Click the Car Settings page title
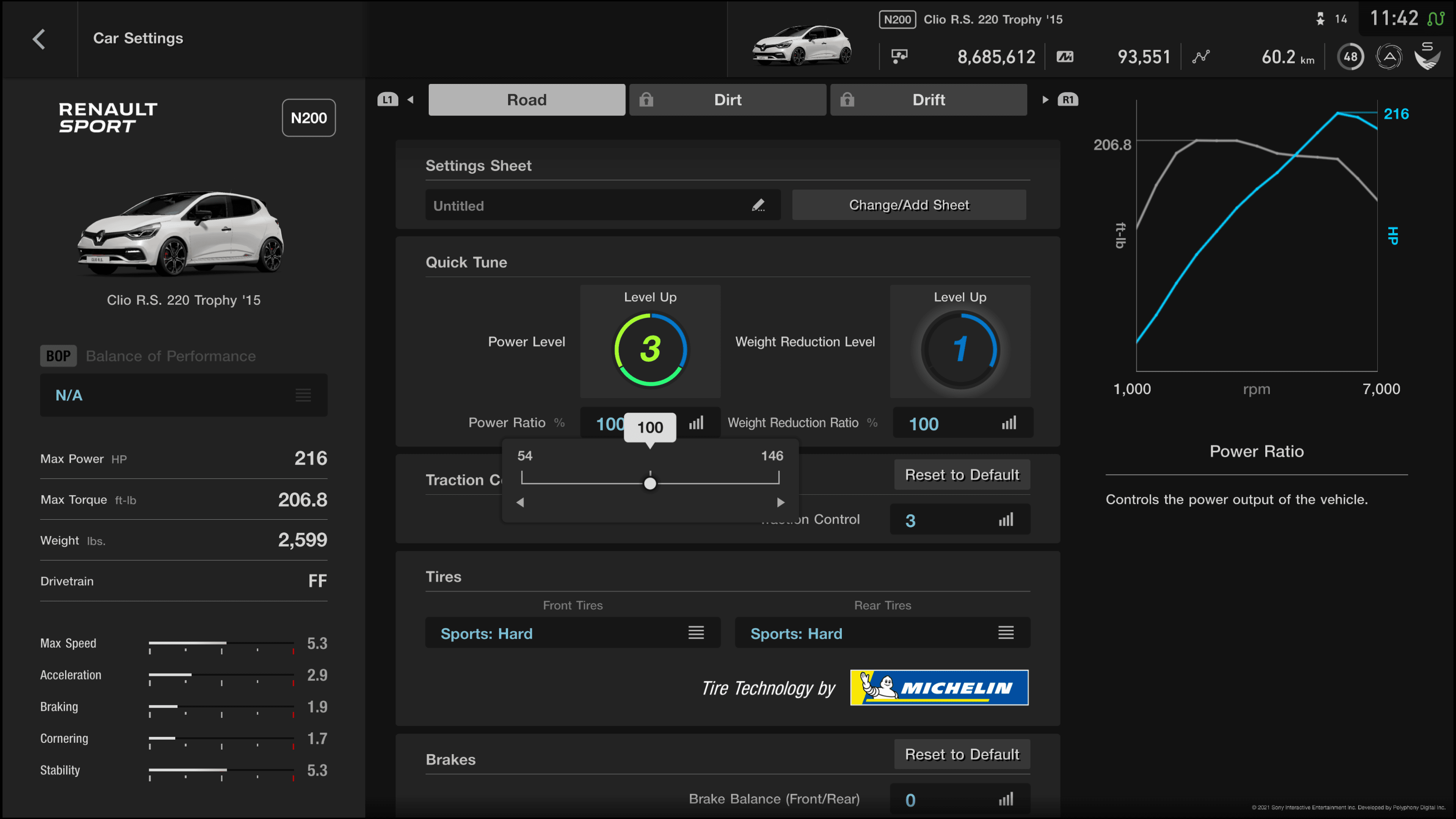This screenshot has width=1456, height=819. coord(138,38)
